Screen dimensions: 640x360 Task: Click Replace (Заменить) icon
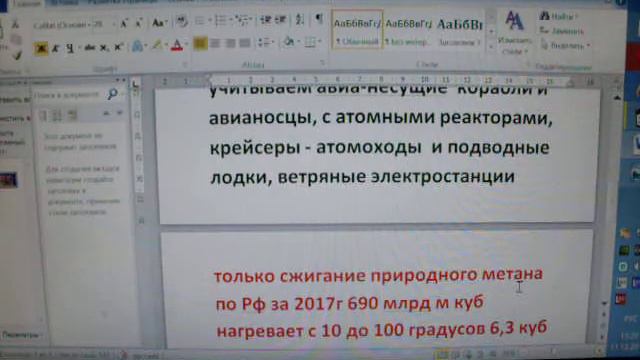click(544, 30)
